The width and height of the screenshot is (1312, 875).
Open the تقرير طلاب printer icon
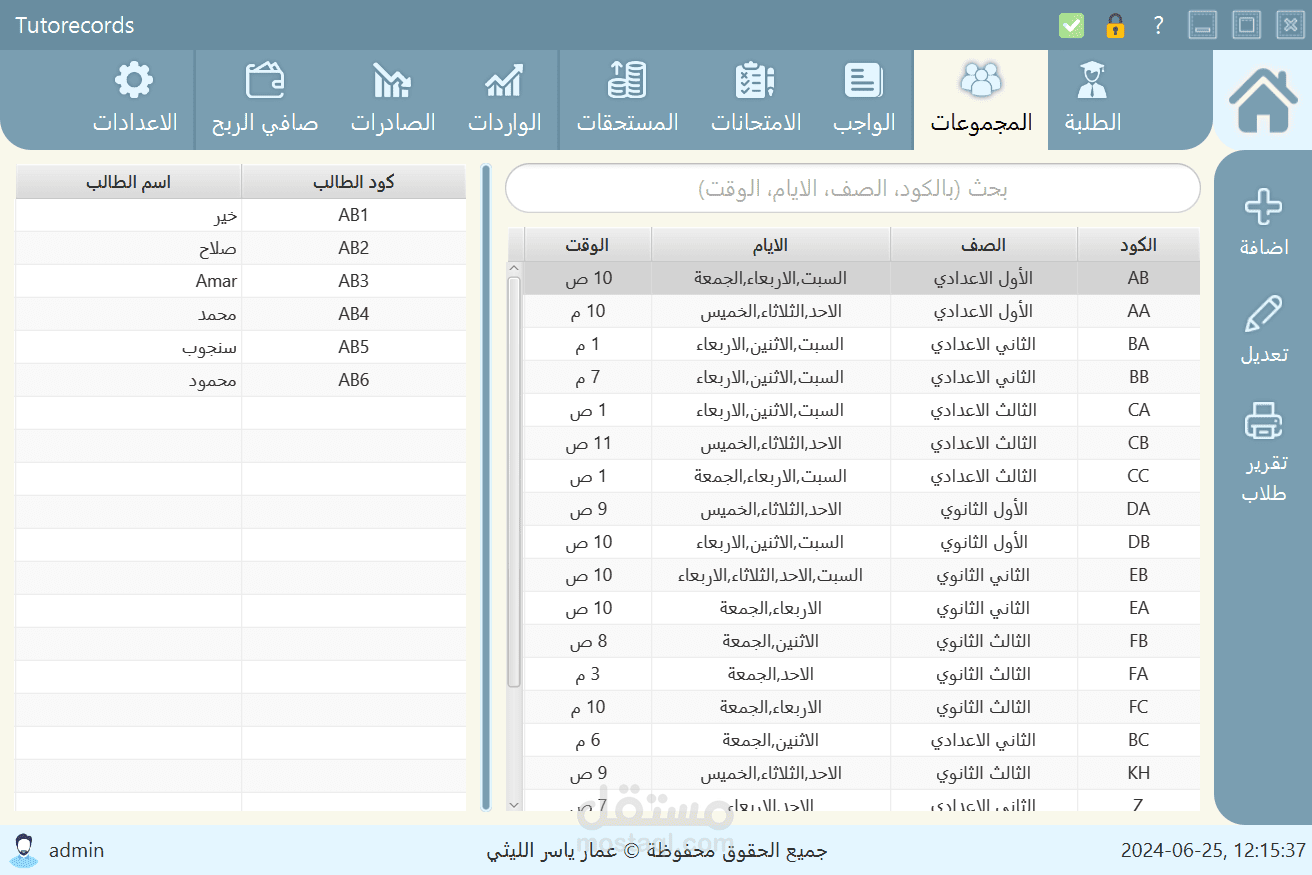1264,421
